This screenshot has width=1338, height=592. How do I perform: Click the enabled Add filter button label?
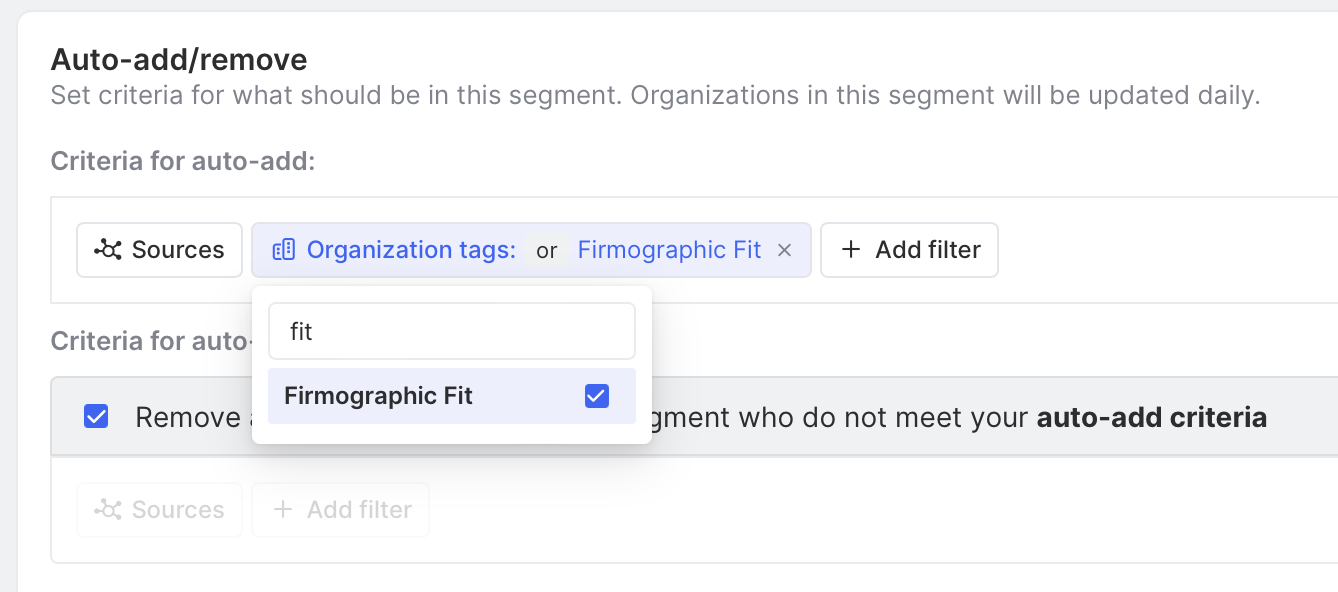tap(928, 250)
